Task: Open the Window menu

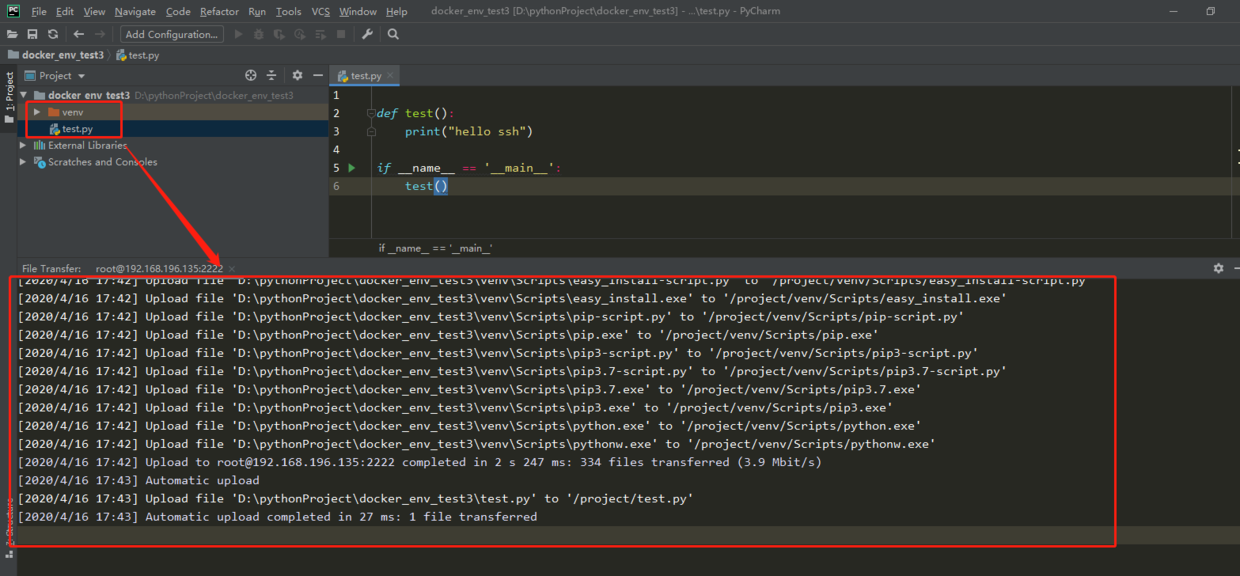Action: click(358, 12)
